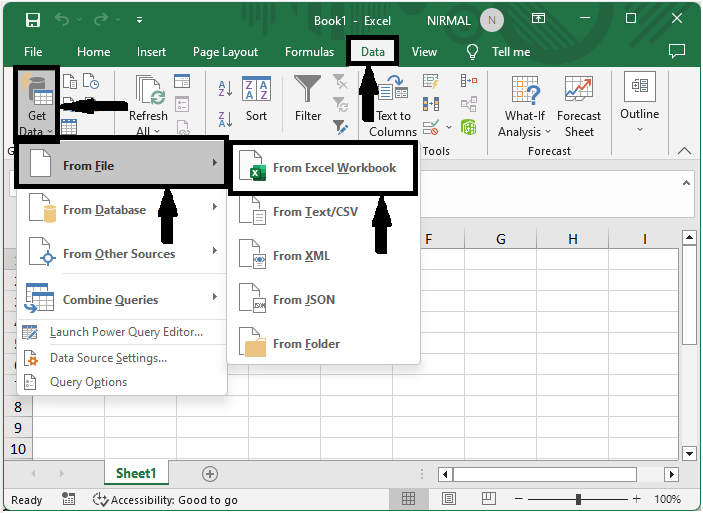
Task: Click the Reapply filter icon
Action: pyautogui.click(x=340, y=104)
